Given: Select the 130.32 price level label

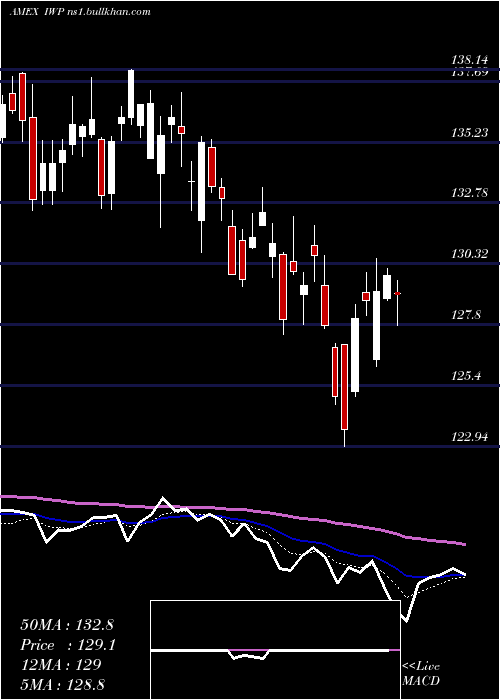Looking at the screenshot, I should pos(470,254).
